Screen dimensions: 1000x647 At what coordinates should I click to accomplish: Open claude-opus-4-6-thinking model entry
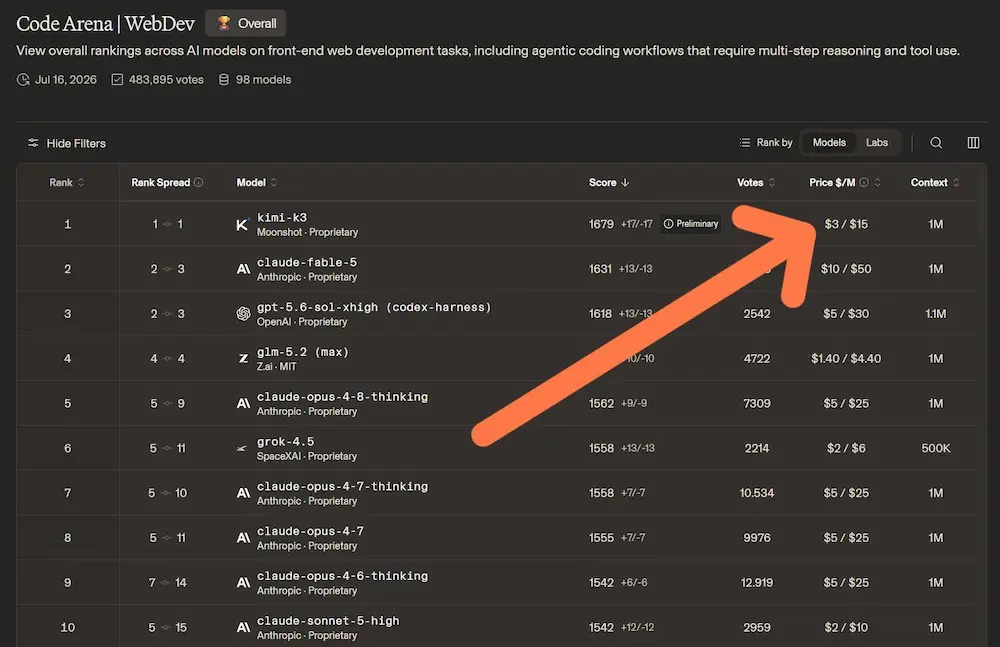(x=342, y=576)
